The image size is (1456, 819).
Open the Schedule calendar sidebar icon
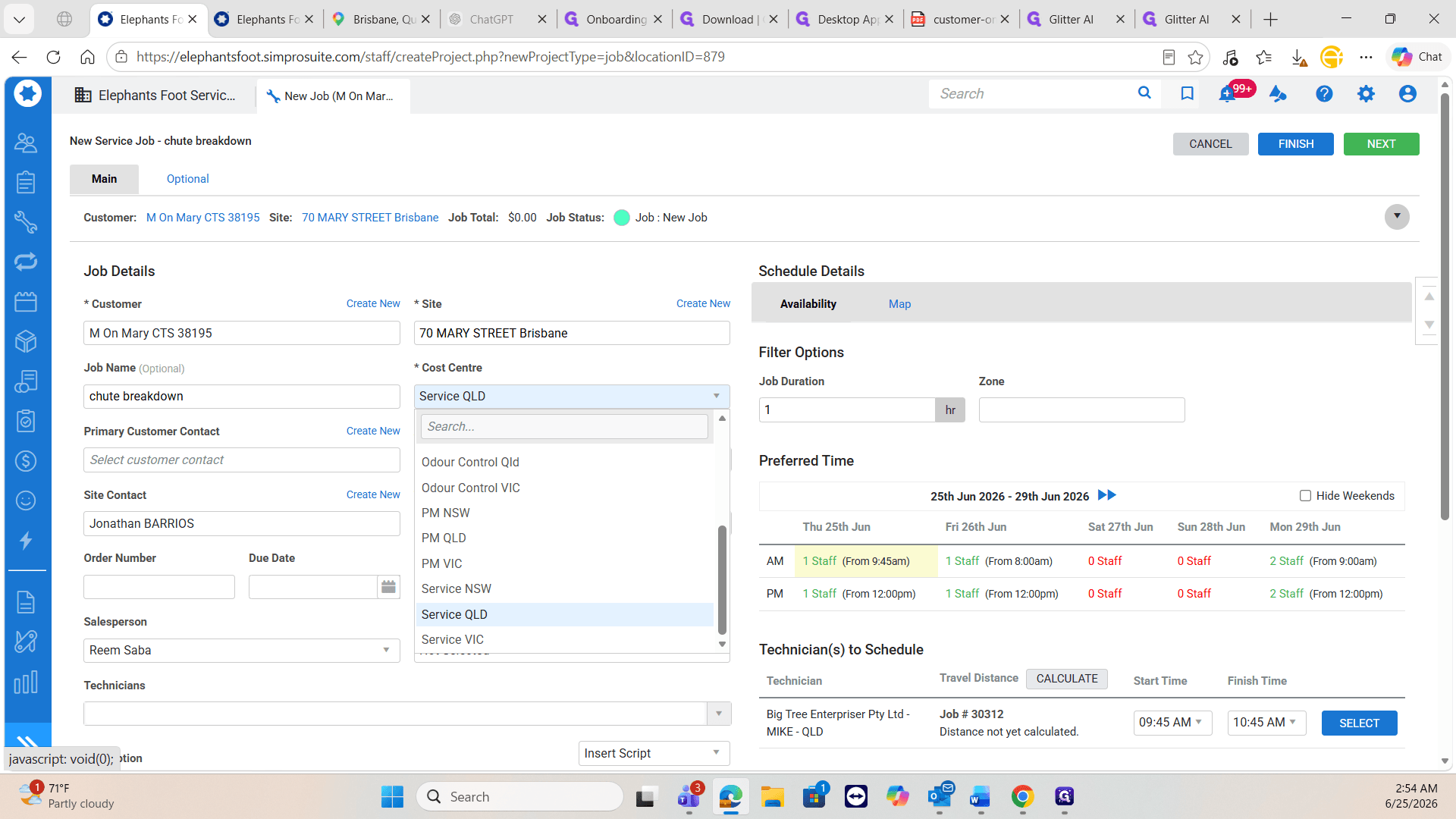(x=26, y=302)
